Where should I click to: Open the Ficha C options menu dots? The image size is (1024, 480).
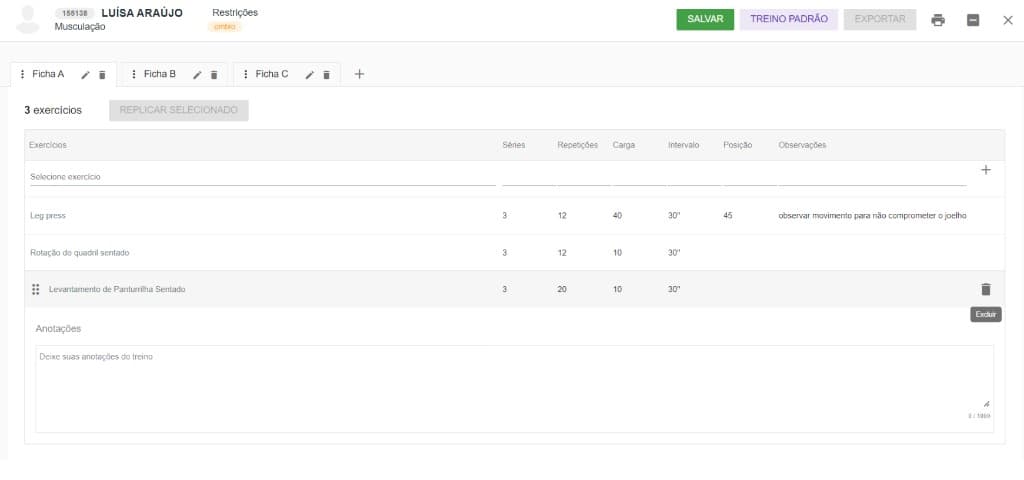pyautogui.click(x=246, y=74)
